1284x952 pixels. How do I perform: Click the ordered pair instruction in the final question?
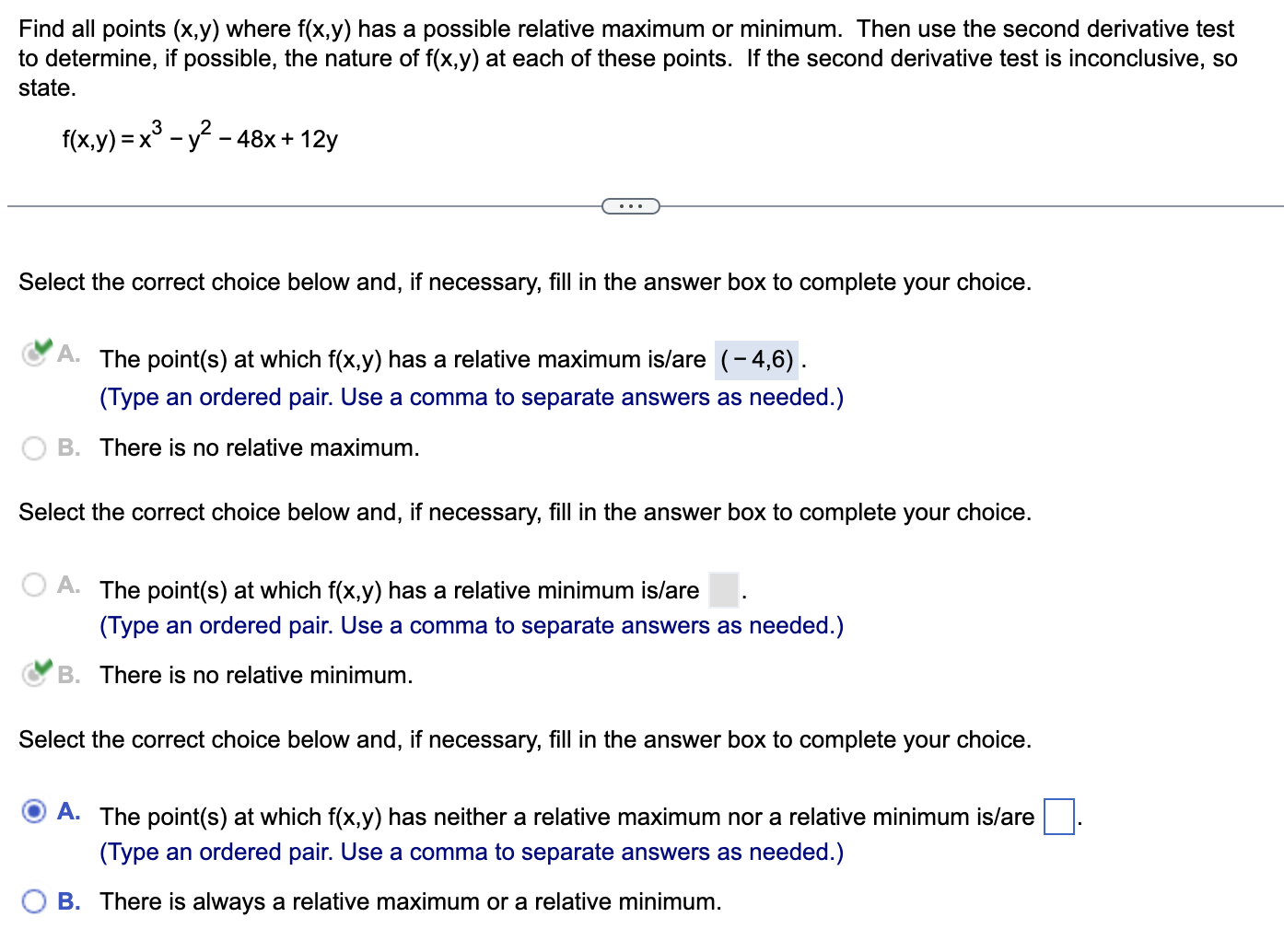[471, 852]
